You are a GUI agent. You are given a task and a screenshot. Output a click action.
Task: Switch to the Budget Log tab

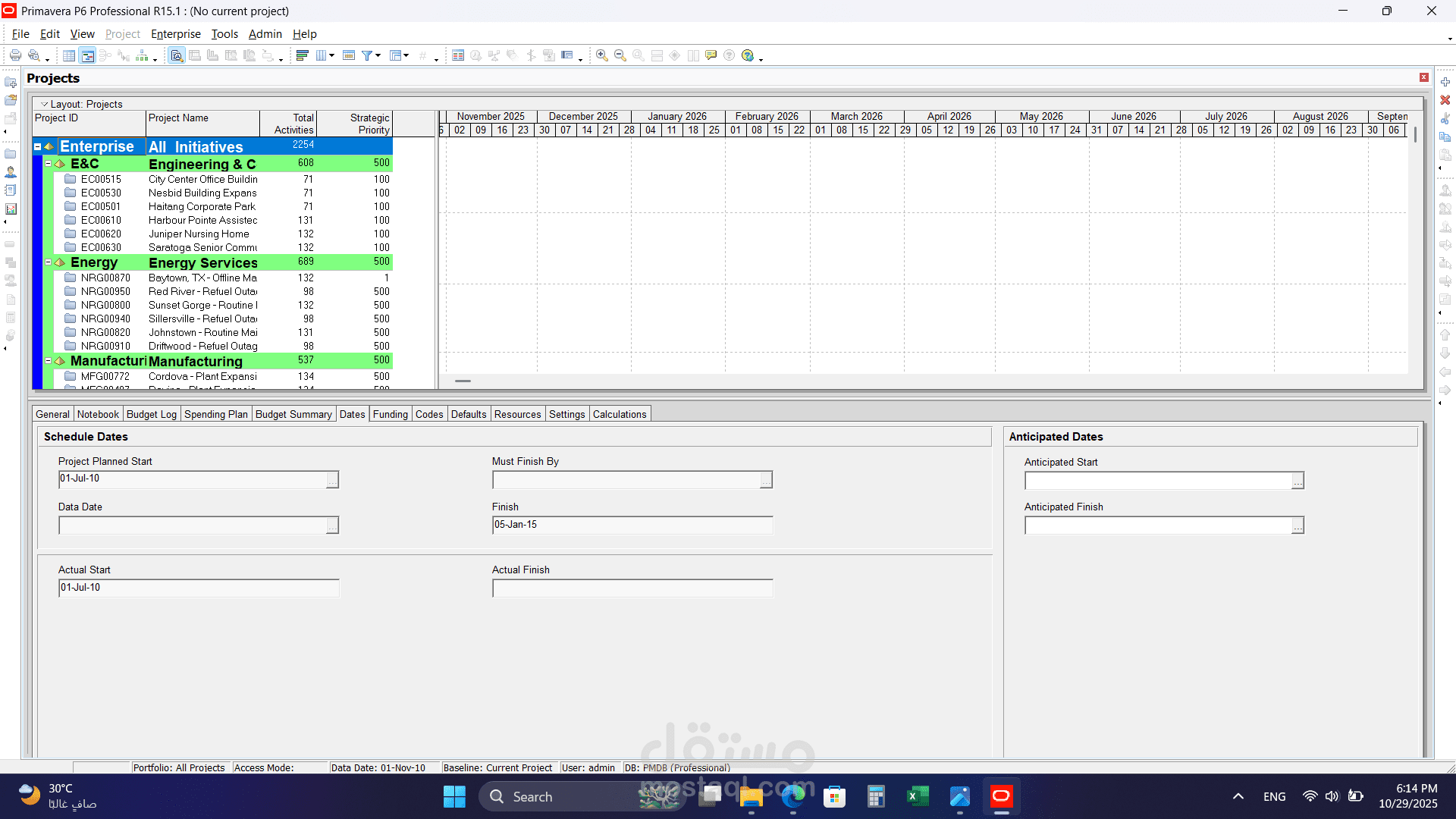pyautogui.click(x=152, y=414)
